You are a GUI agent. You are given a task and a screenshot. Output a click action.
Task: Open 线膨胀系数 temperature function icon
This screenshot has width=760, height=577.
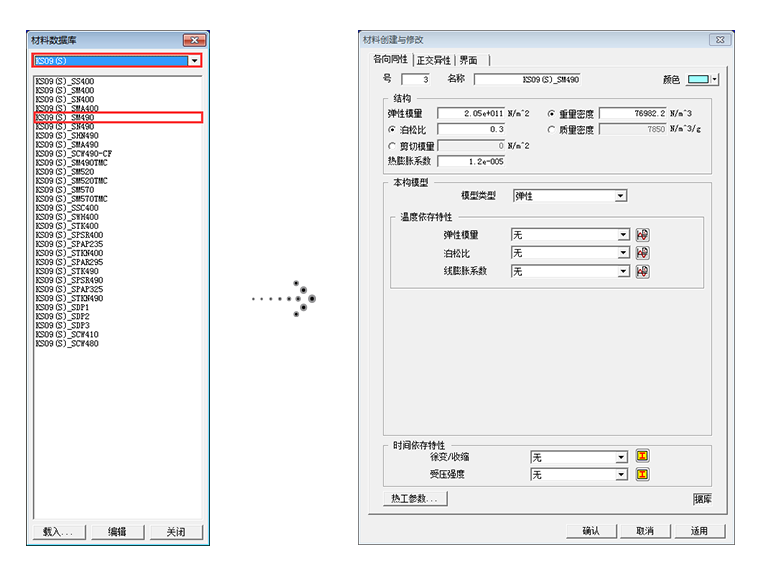click(642, 271)
